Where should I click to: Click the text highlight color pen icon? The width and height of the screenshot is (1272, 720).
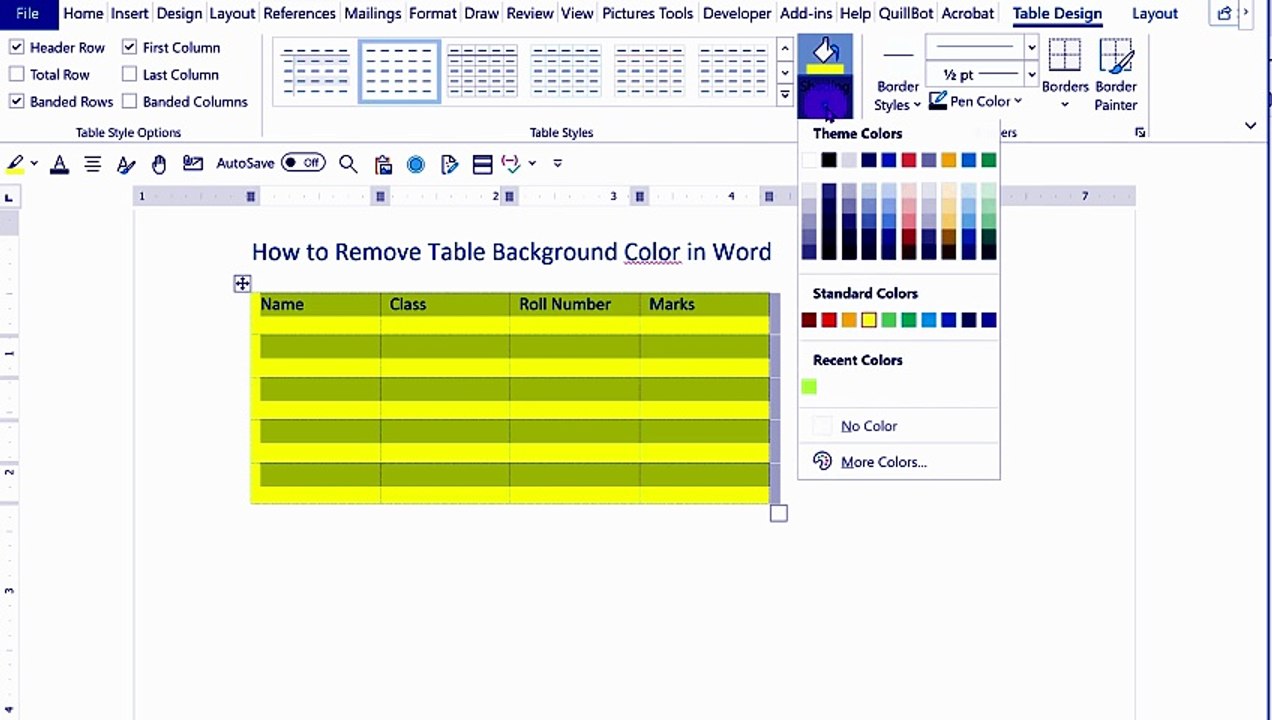coord(15,163)
